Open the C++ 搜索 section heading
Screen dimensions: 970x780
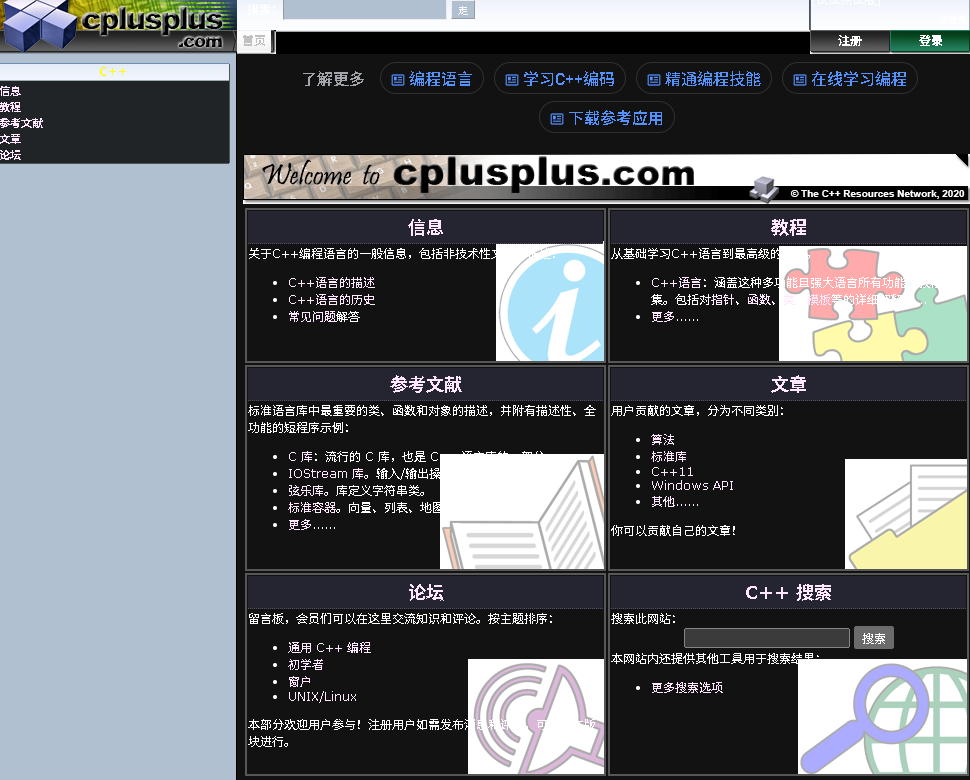788,593
